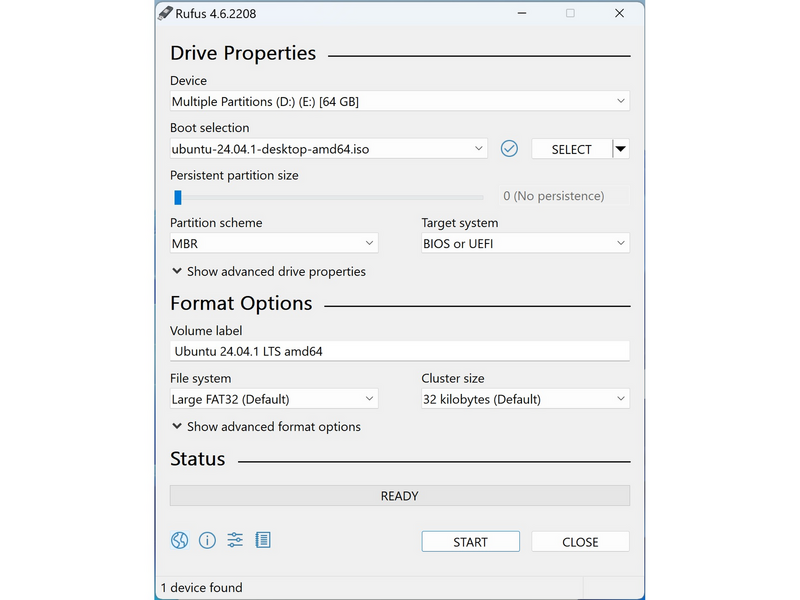Click the SELECT button to choose ISO

point(571,149)
